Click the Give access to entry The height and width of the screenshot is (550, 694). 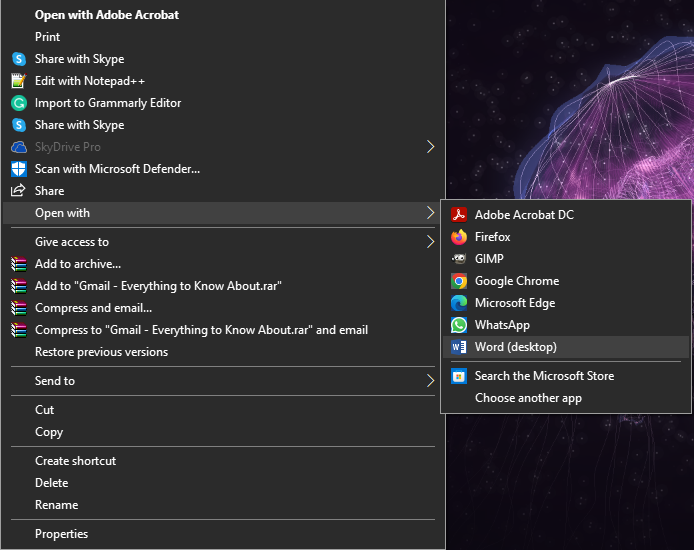(224, 242)
